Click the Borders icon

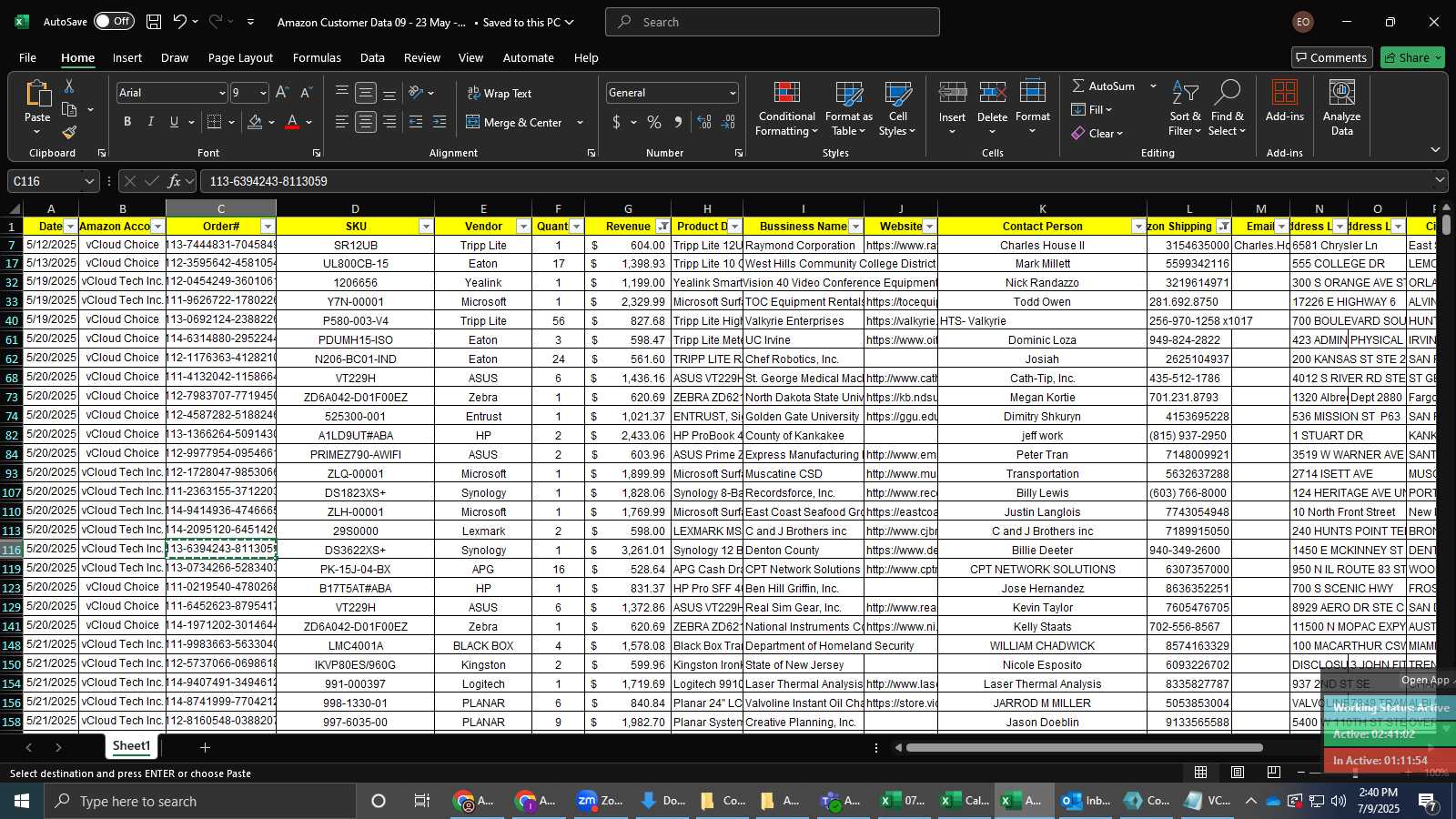215,122
